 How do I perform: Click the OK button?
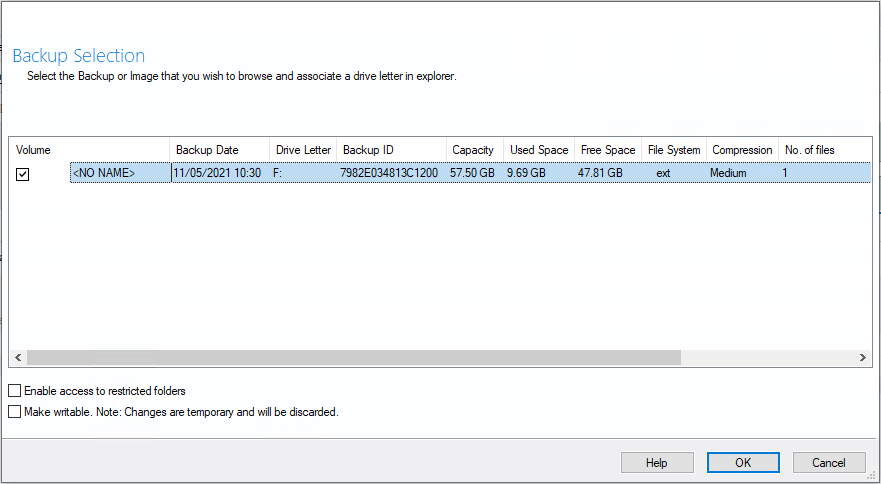click(743, 463)
